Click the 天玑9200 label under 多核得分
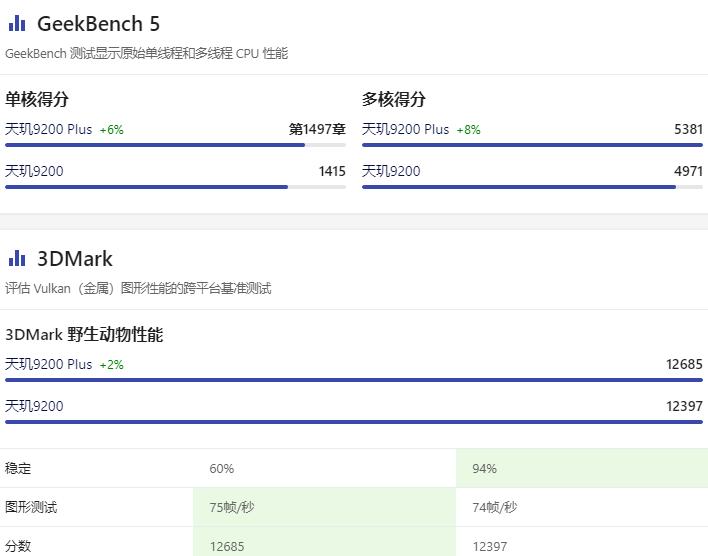The image size is (708, 556). tap(391, 171)
